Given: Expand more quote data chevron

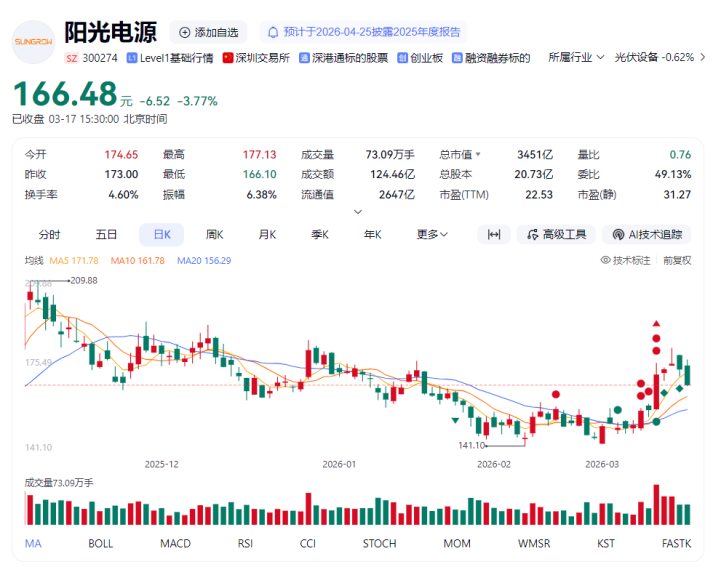Looking at the screenshot, I should tap(358, 211).
